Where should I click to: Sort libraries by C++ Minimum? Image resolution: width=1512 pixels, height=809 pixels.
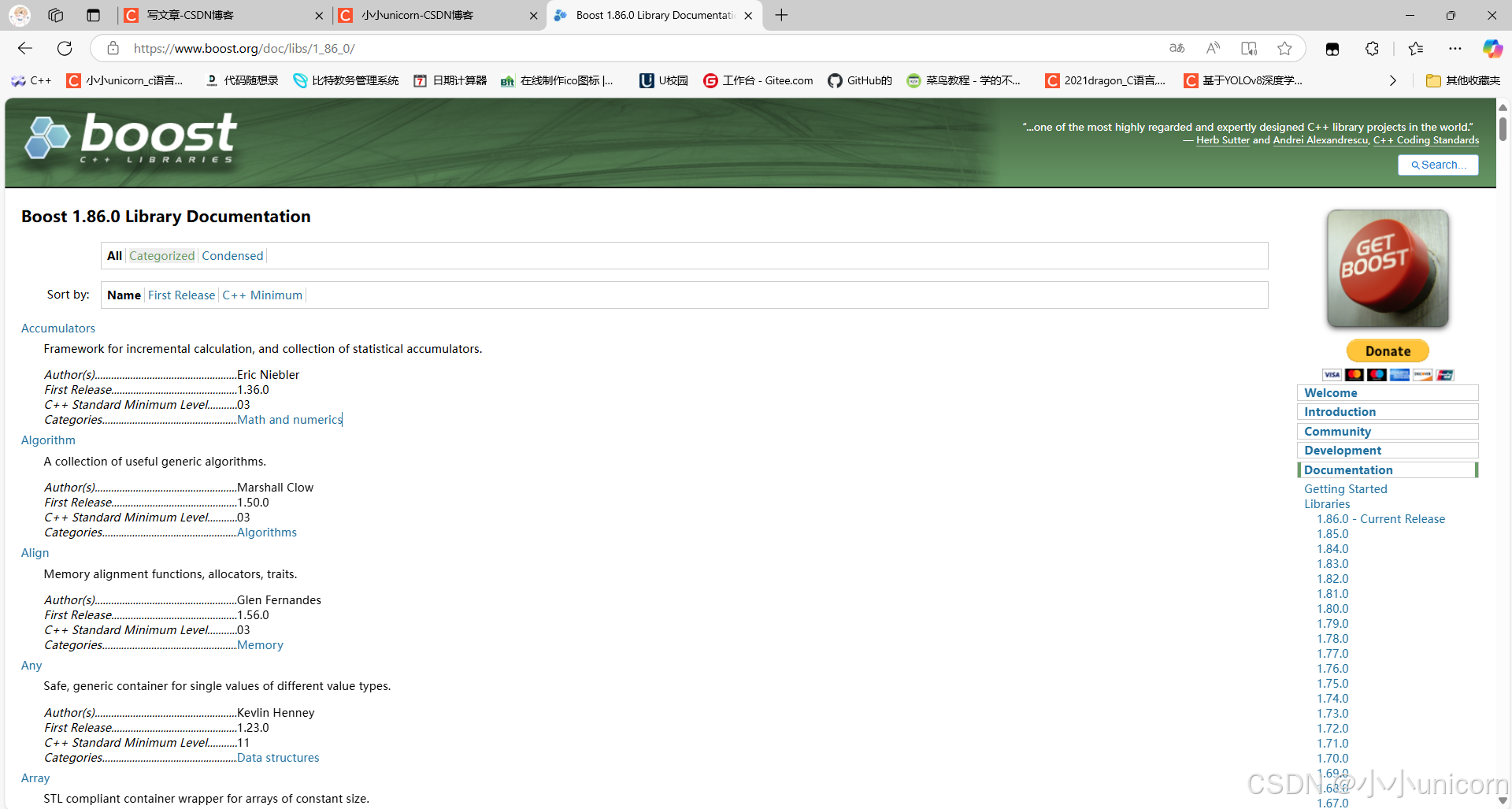[x=262, y=295]
